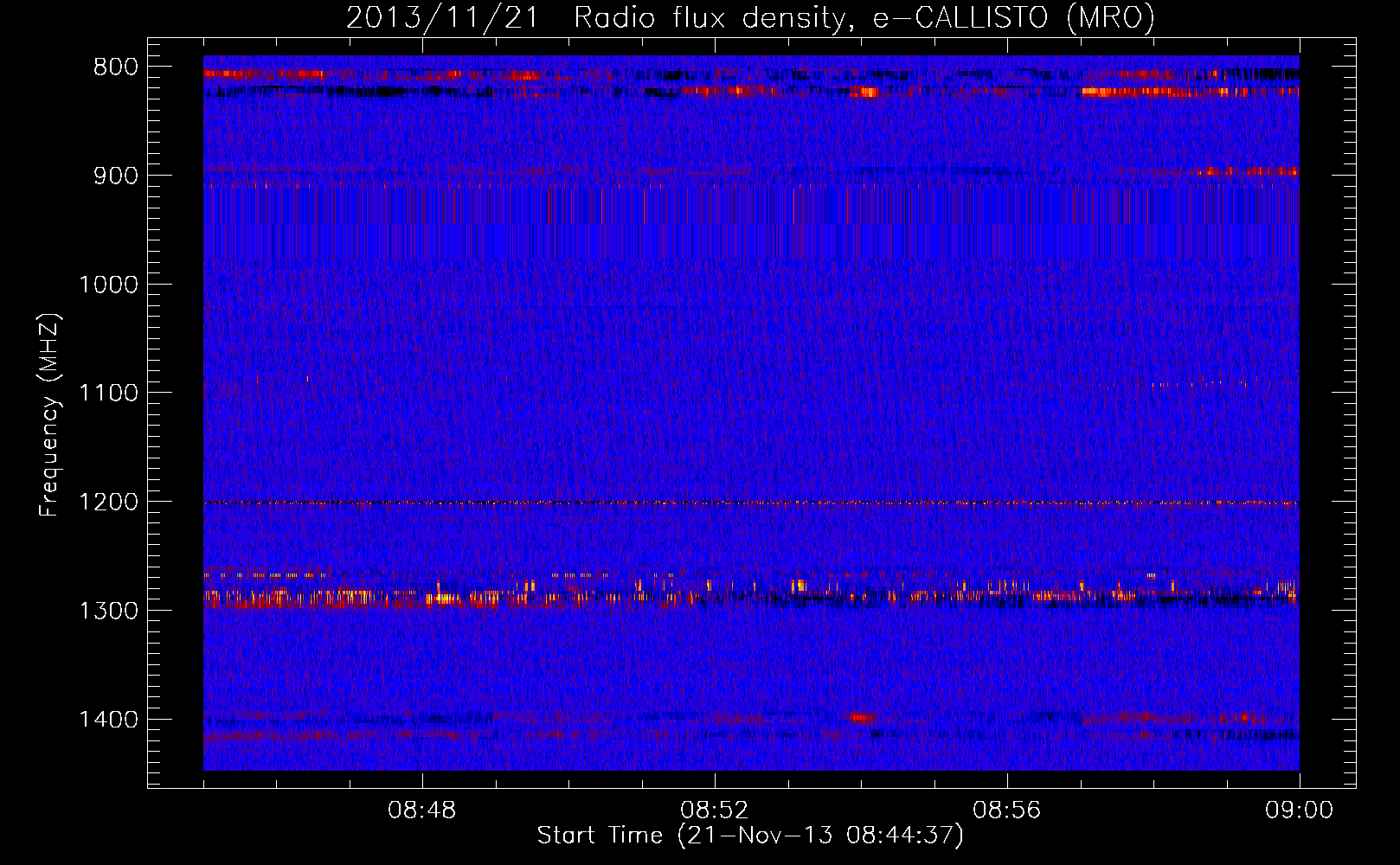The width and height of the screenshot is (1400, 865).
Task: Select the 1400 frequency axis label
Action: click(109, 720)
